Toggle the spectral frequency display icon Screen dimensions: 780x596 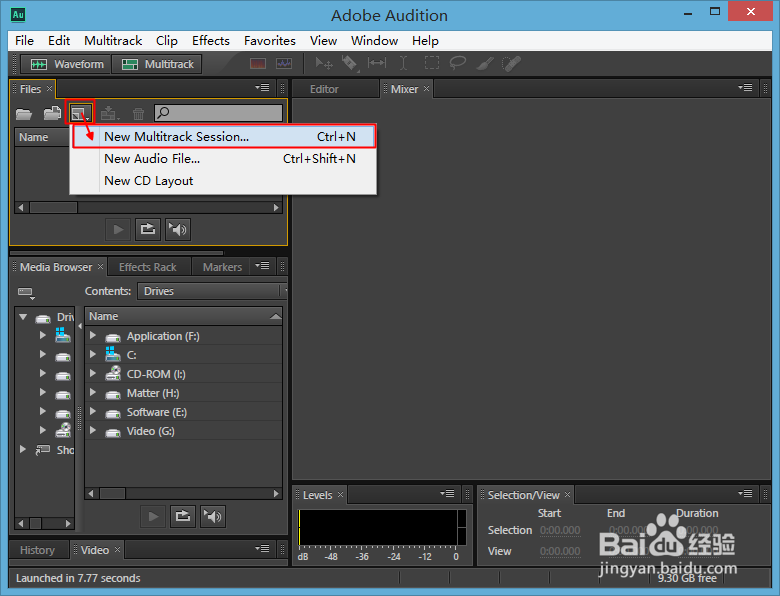258,64
